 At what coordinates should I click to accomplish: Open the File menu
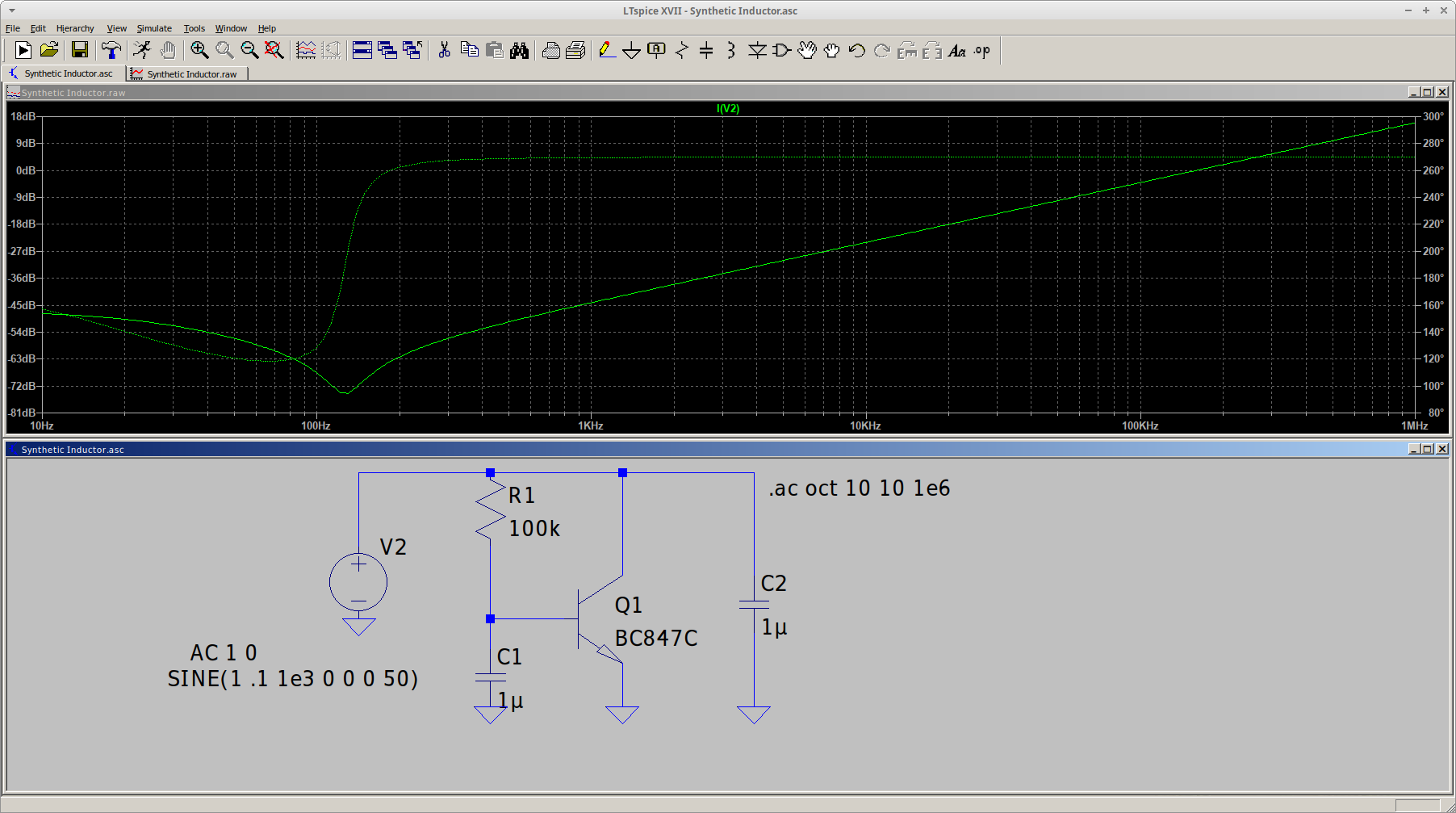coord(13,28)
